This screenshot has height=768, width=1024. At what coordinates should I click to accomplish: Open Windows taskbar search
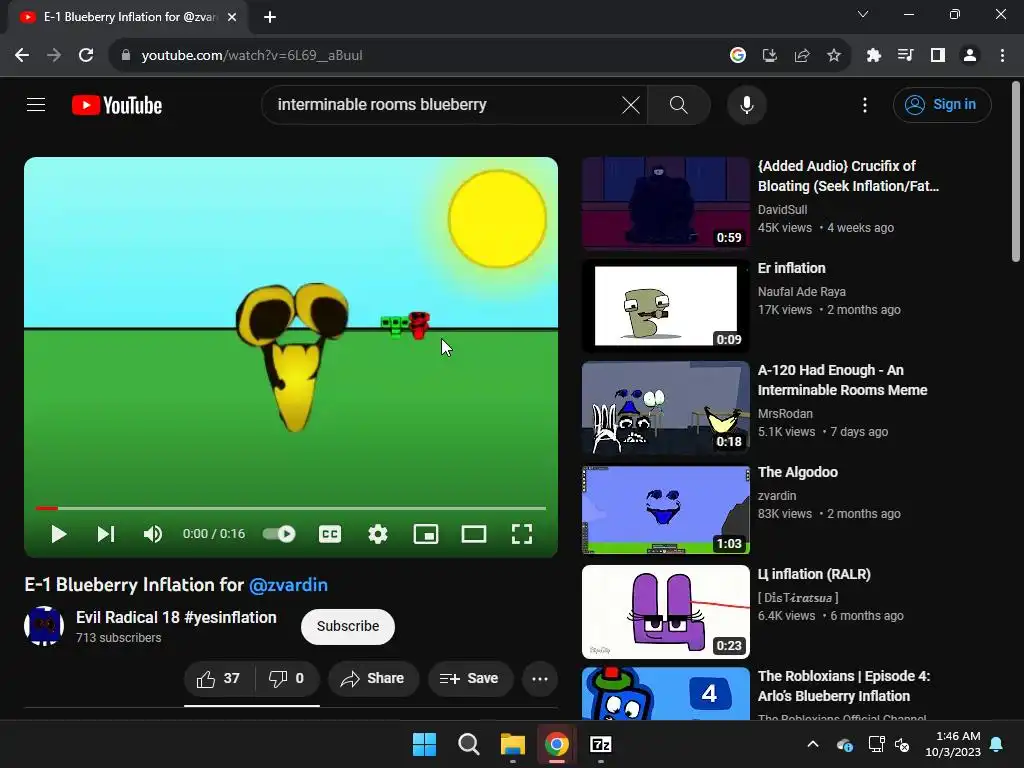click(x=468, y=744)
